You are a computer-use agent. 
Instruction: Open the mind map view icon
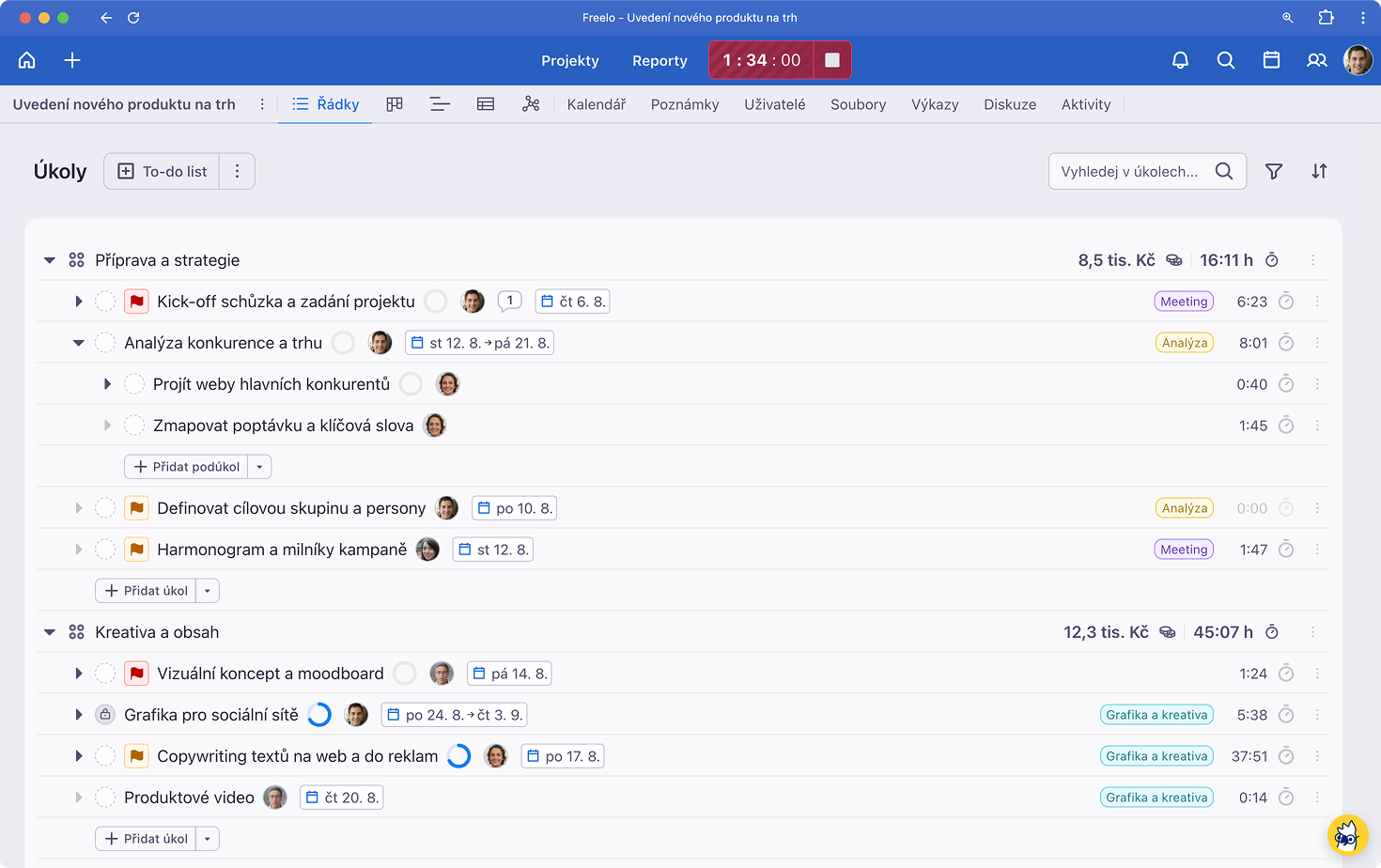531,104
